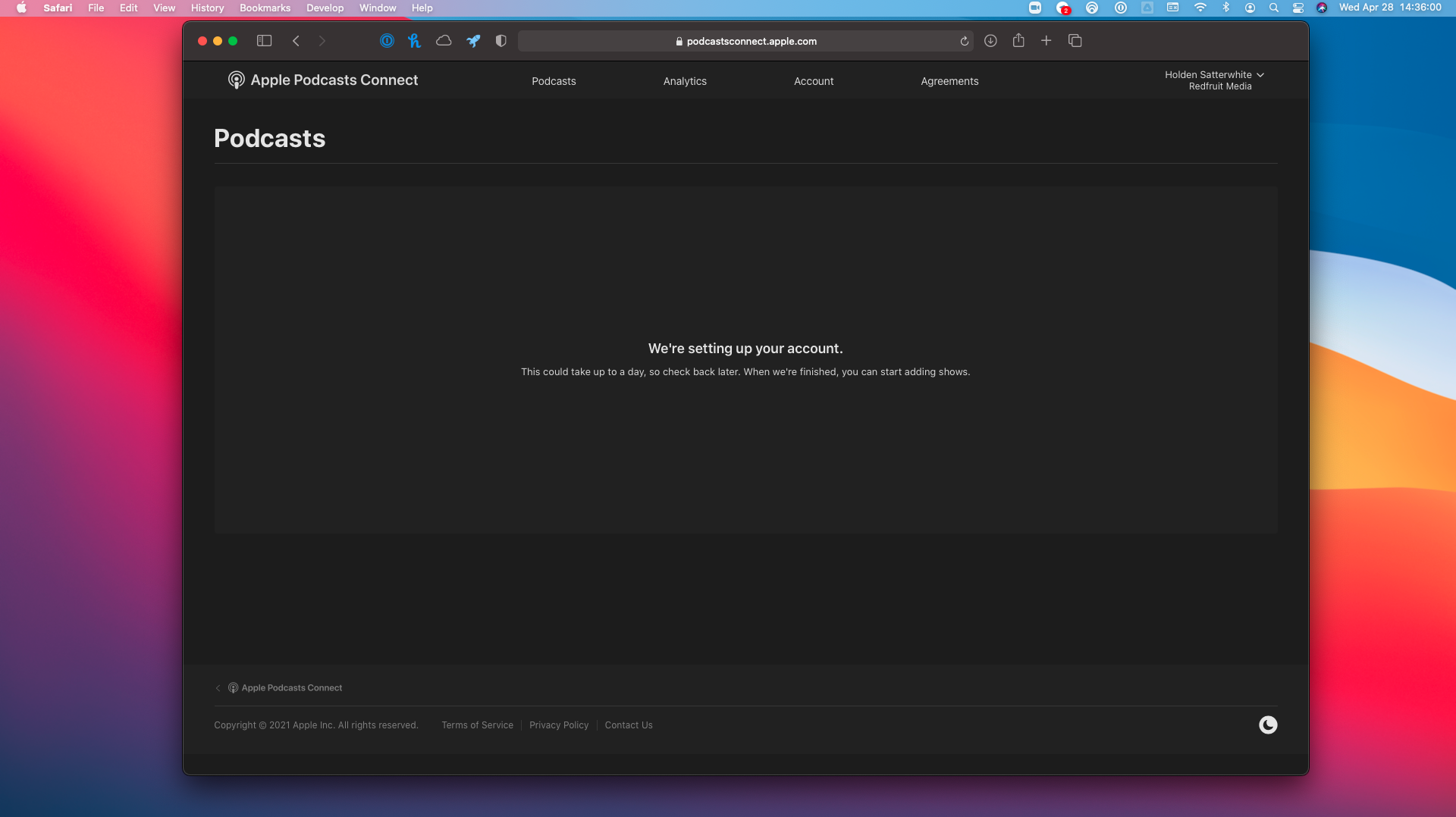Open the Safari menu
This screenshot has height=817, width=1456.
pyautogui.click(x=58, y=8)
